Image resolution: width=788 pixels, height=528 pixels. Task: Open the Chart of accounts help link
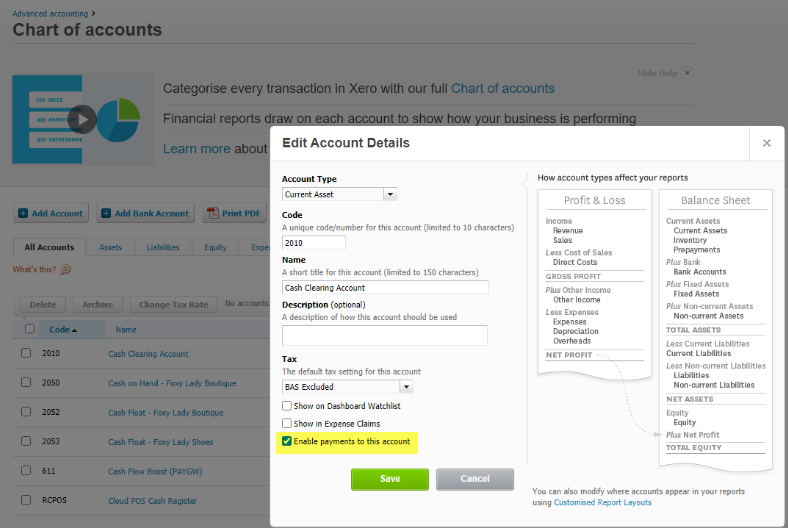pyautogui.click(x=503, y=88)
